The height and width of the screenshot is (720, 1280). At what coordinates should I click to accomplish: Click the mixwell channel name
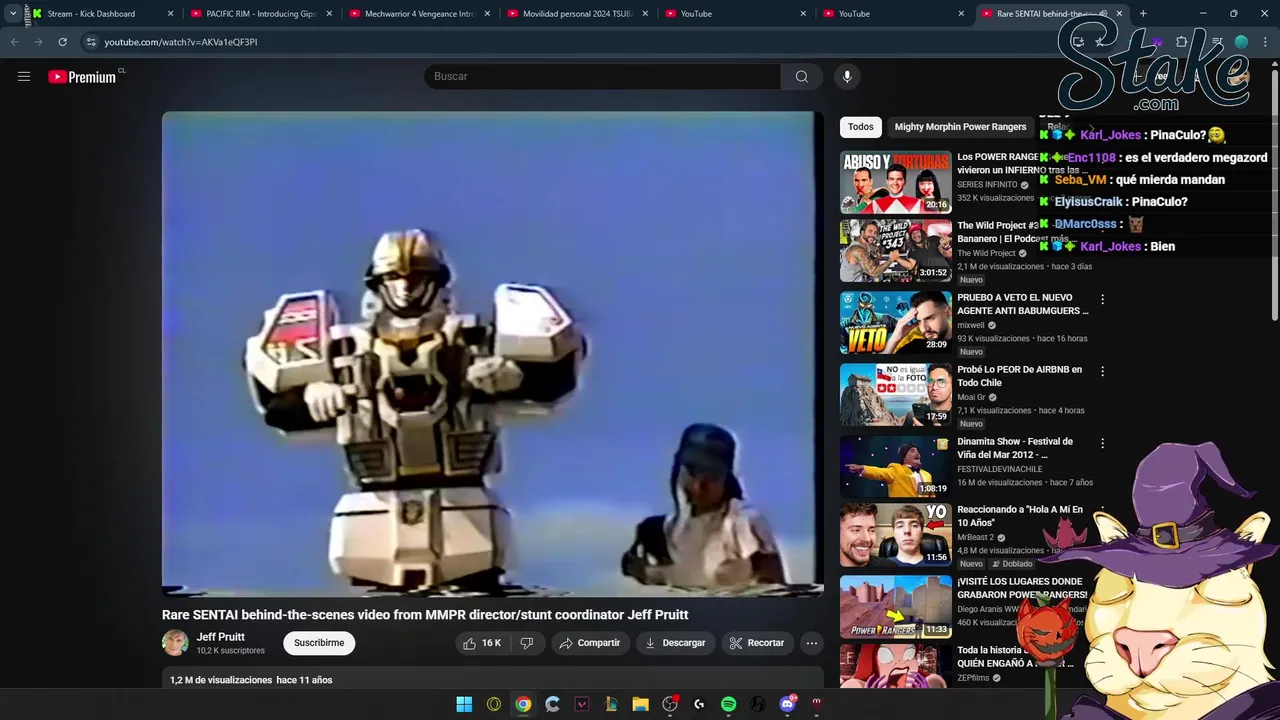pyautogui.click(x=971, y=325)
